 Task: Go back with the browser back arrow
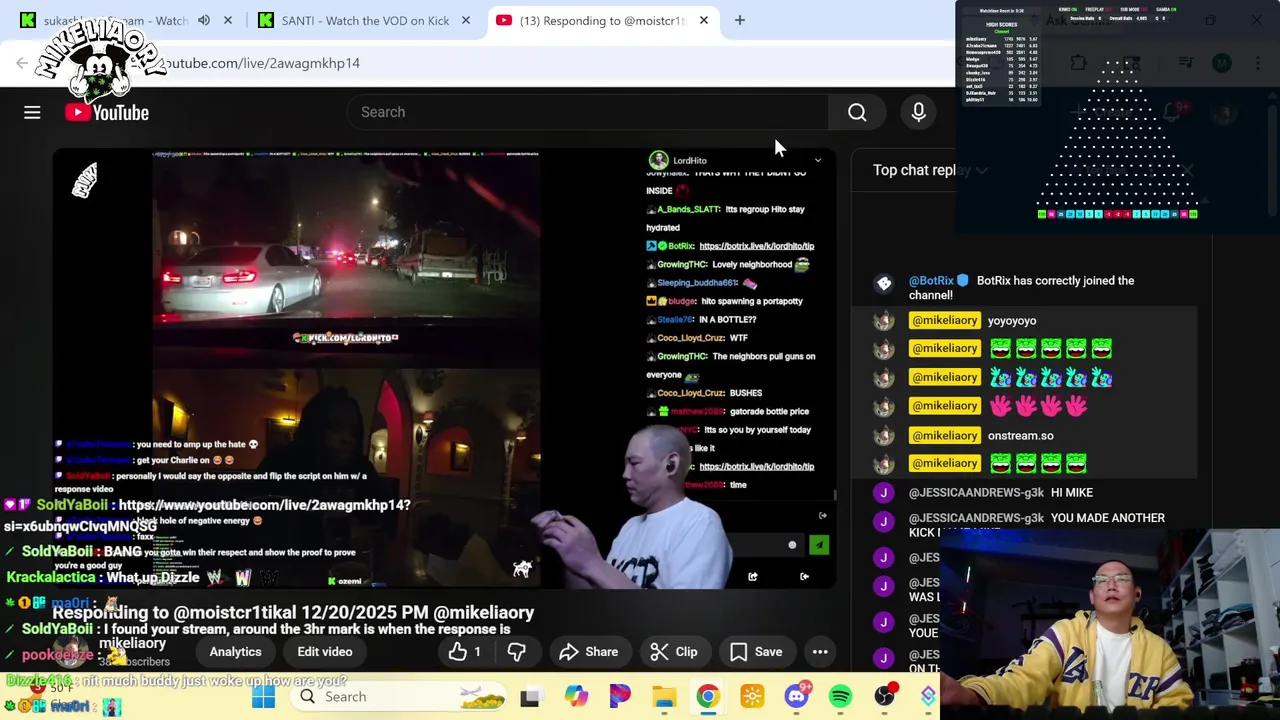(x=22, y=63)
